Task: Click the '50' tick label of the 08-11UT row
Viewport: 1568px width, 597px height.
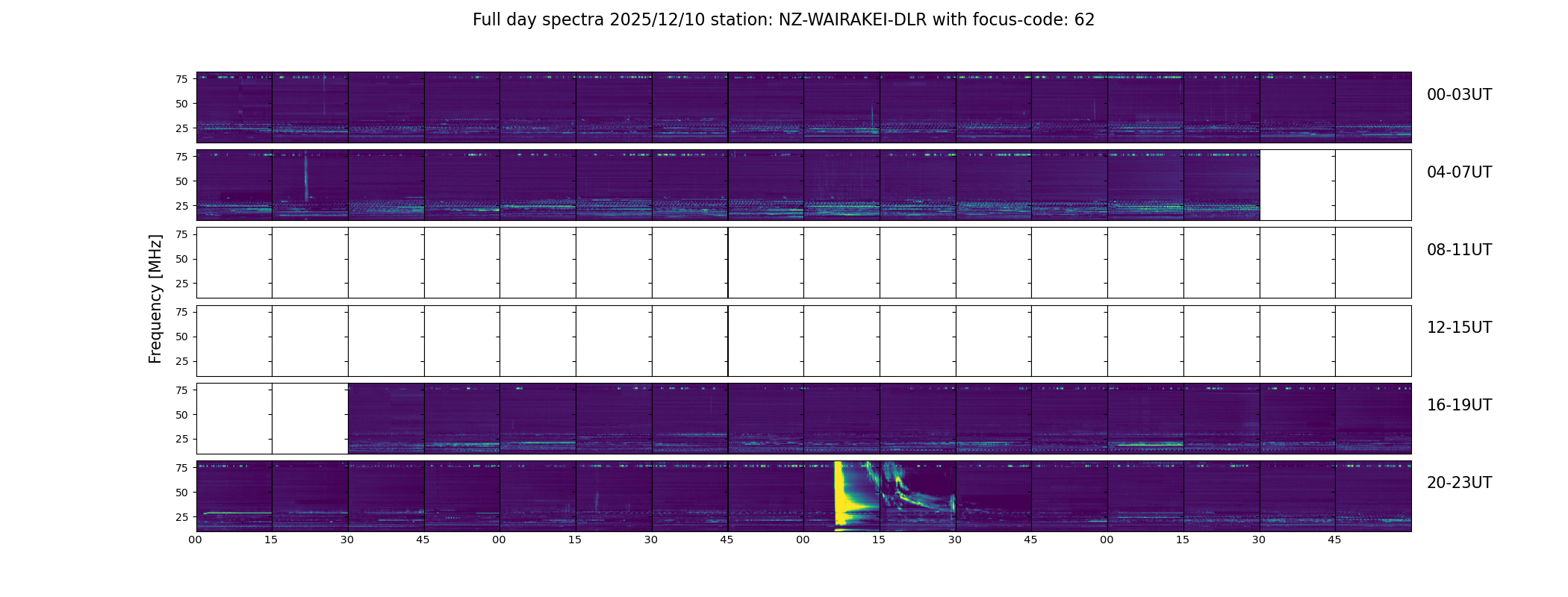Action: pyautogui.click(x=181, y=259)
